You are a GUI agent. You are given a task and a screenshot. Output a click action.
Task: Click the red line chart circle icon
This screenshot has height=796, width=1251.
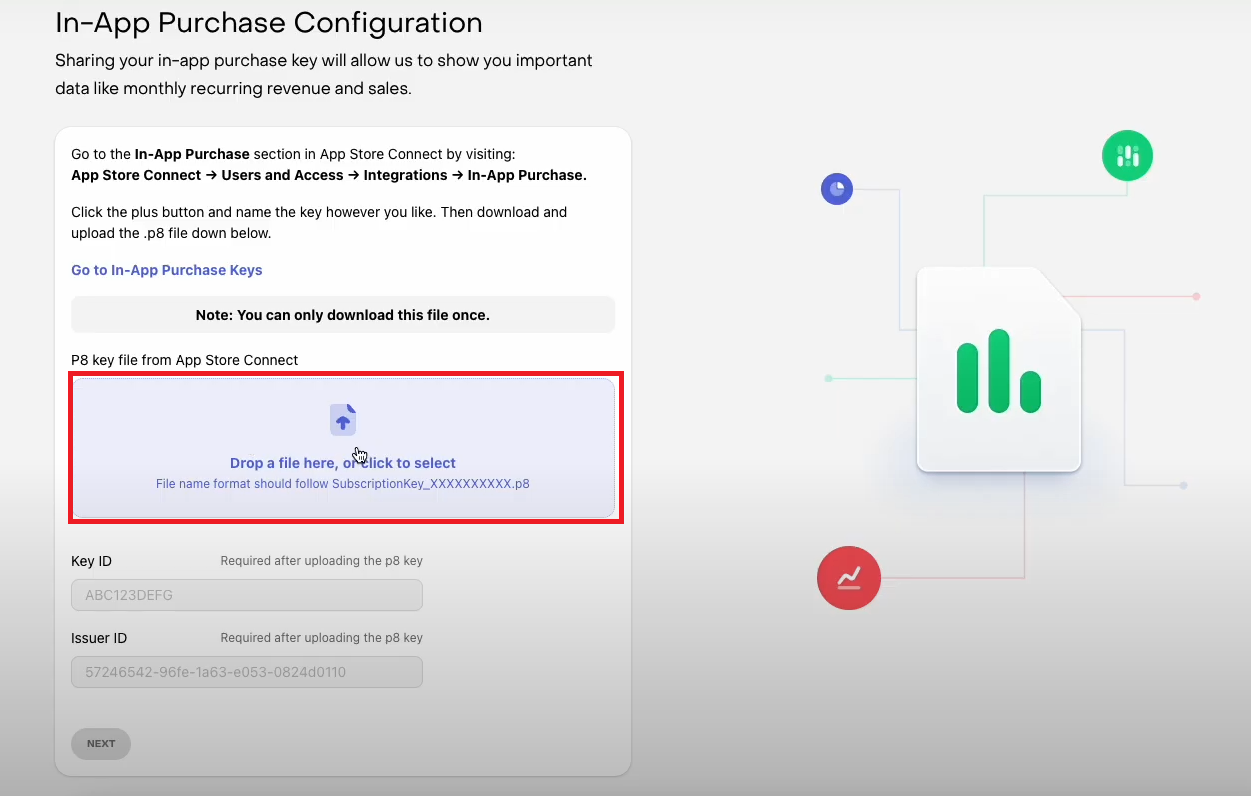pos(848,578)
